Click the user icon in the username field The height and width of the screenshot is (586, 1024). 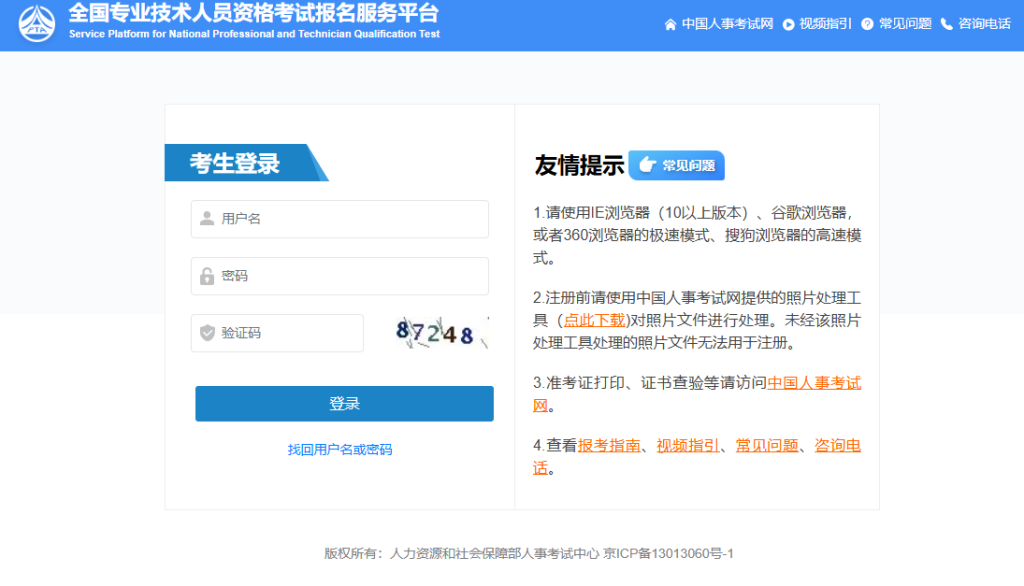tap(207, 219)
